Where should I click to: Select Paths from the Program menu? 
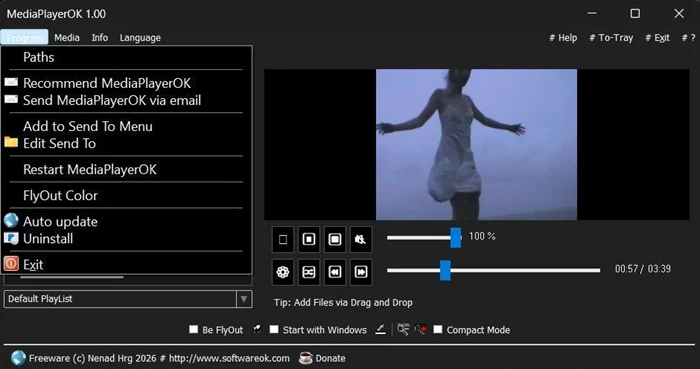[x=126, y=57]
